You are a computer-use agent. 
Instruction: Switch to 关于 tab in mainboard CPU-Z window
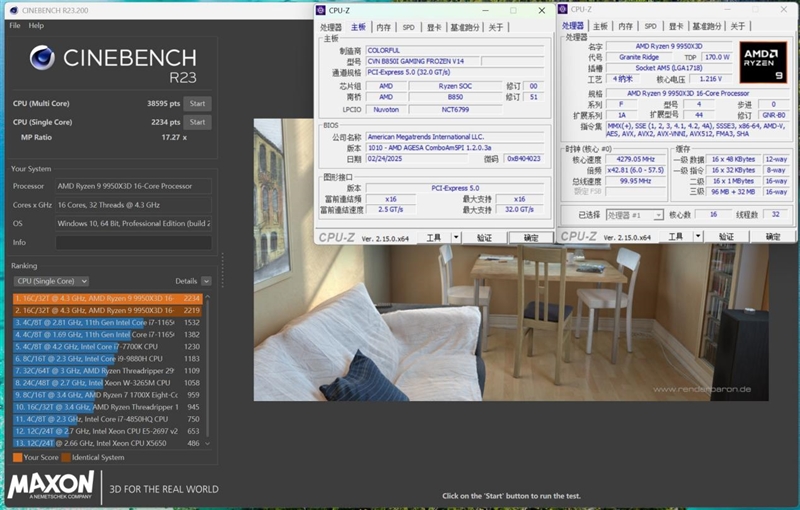click(496, 28)
